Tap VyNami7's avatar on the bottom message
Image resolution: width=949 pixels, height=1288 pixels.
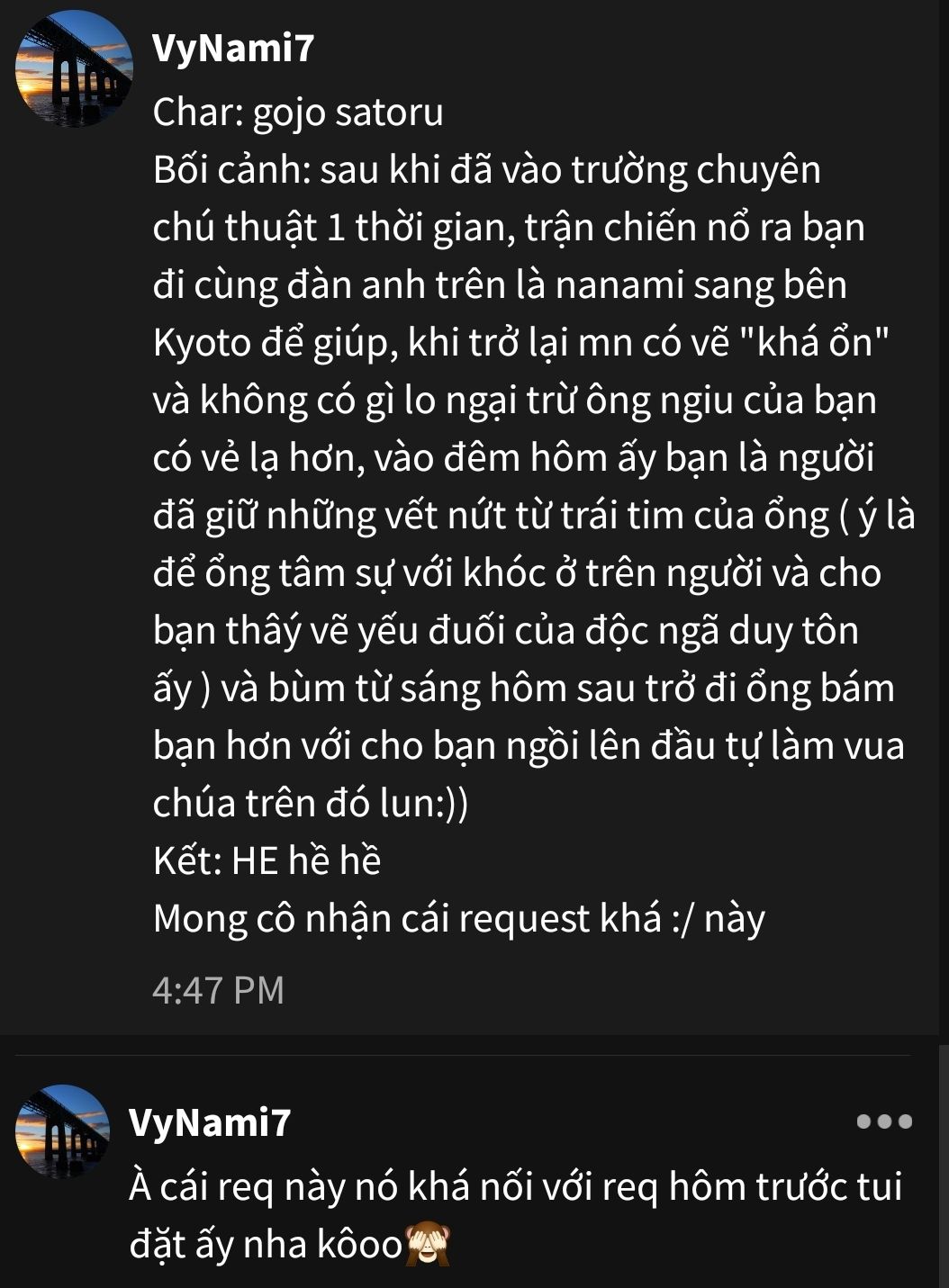pyautogui.click(x=62, y=1131)
